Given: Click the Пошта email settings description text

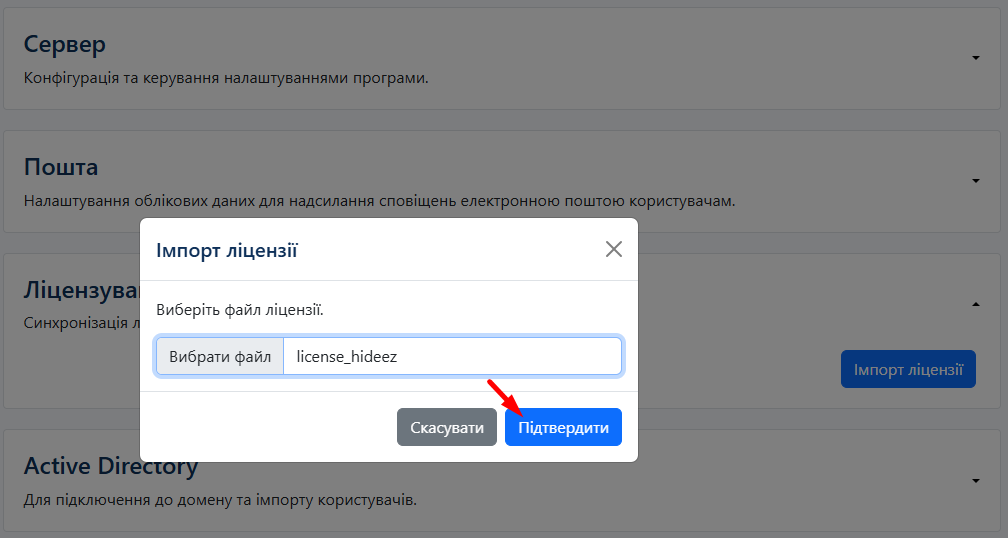Looking at the screenshot, I should [379, 200].
